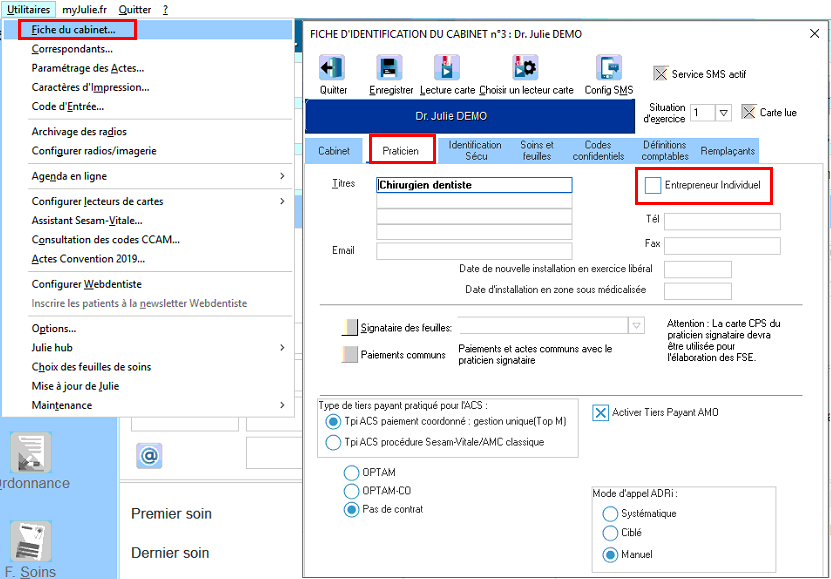
Task: Click into the Email input field
Action: (474, 251)
